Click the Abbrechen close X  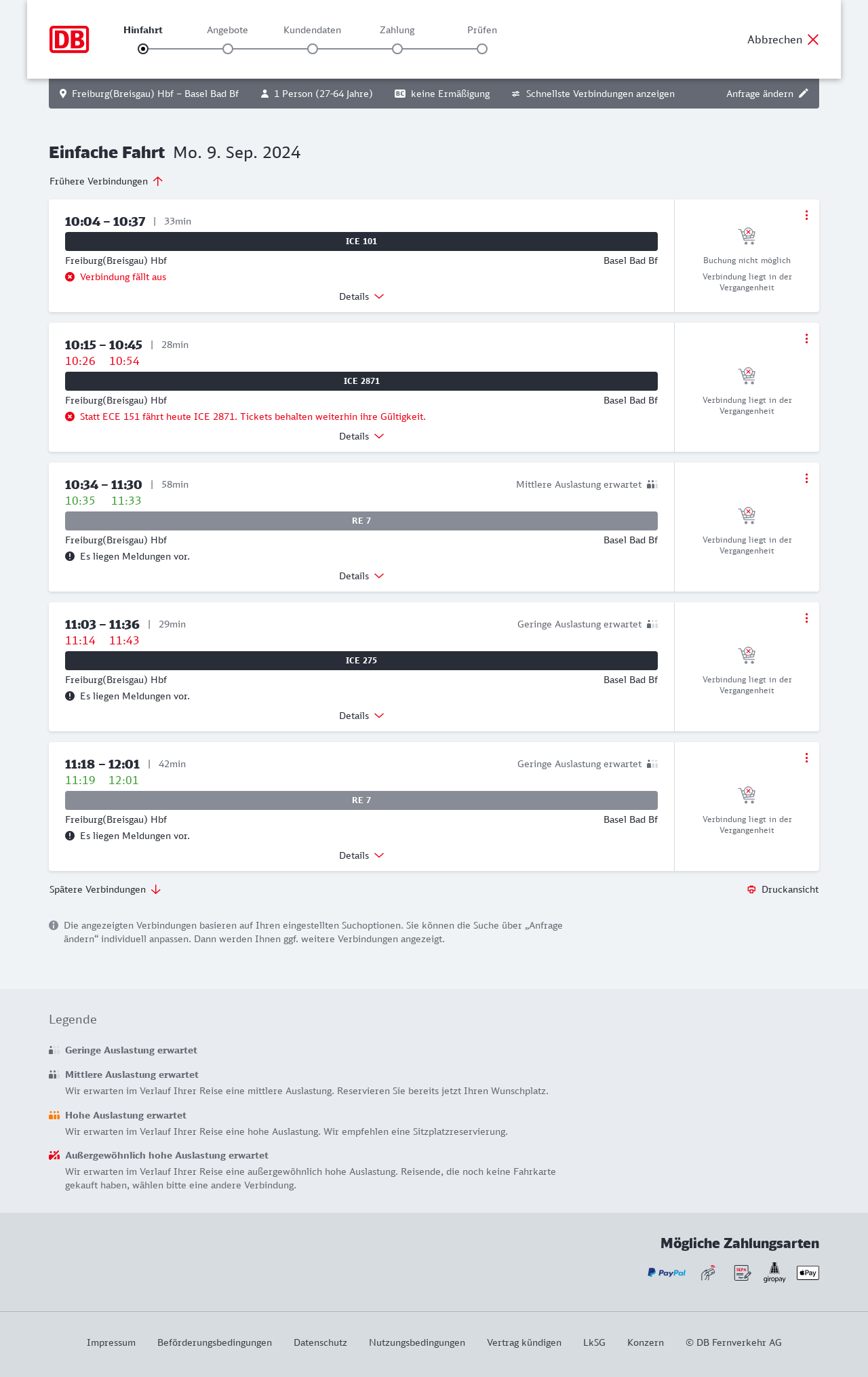pos(813,39)
